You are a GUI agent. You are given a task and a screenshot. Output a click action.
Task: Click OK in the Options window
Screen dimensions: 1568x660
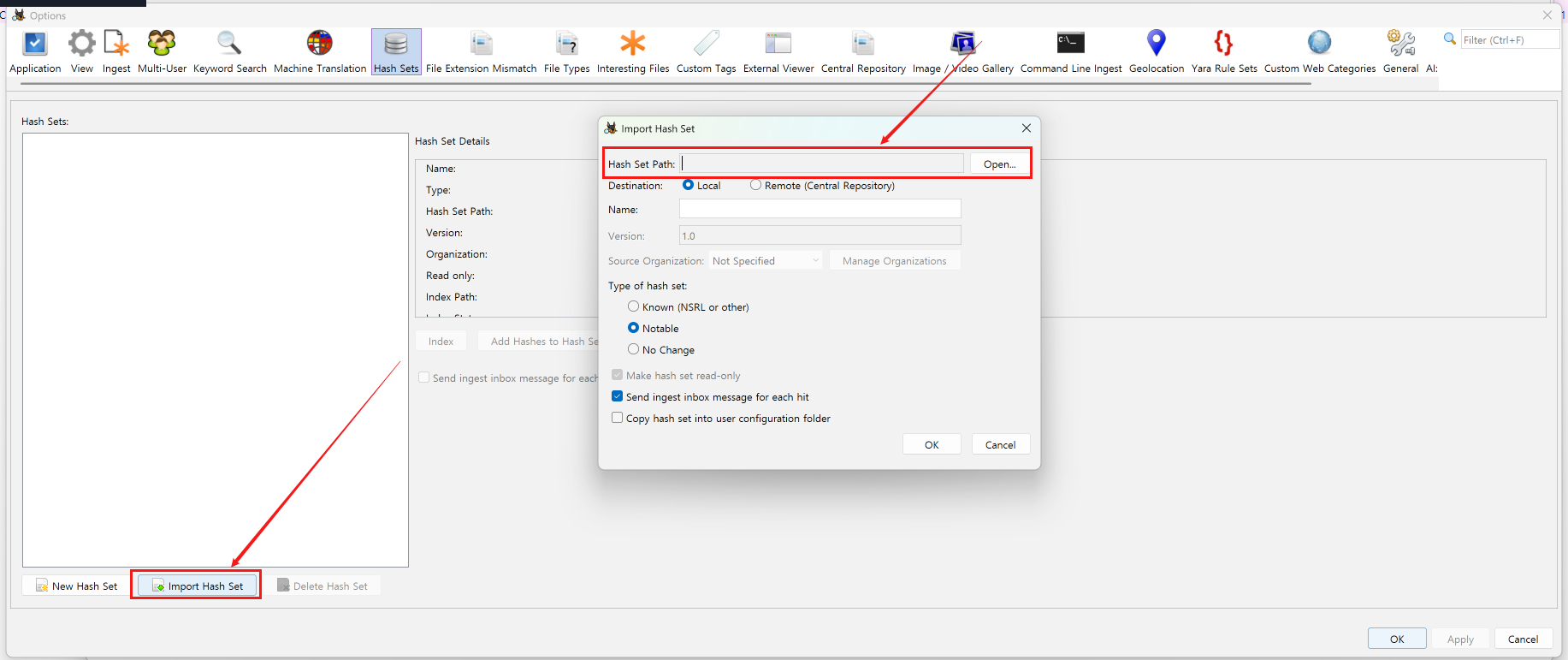(1397, 639)
